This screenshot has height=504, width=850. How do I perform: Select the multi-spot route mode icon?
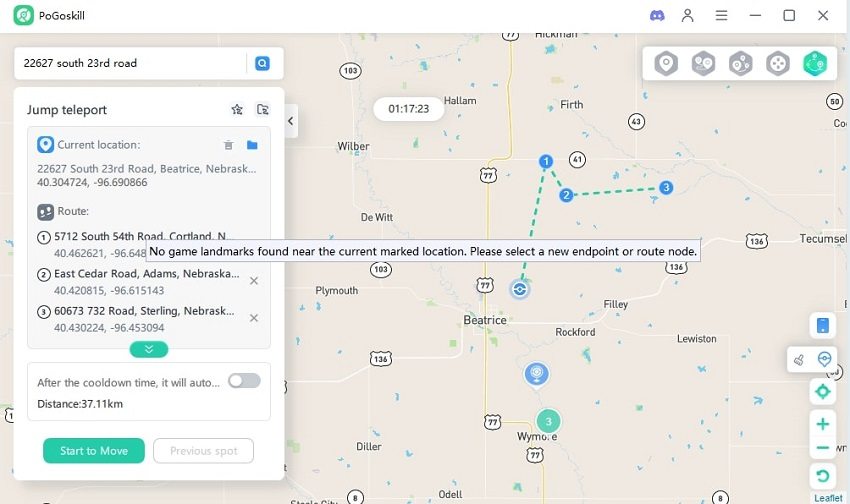click(x=740, y=64)
